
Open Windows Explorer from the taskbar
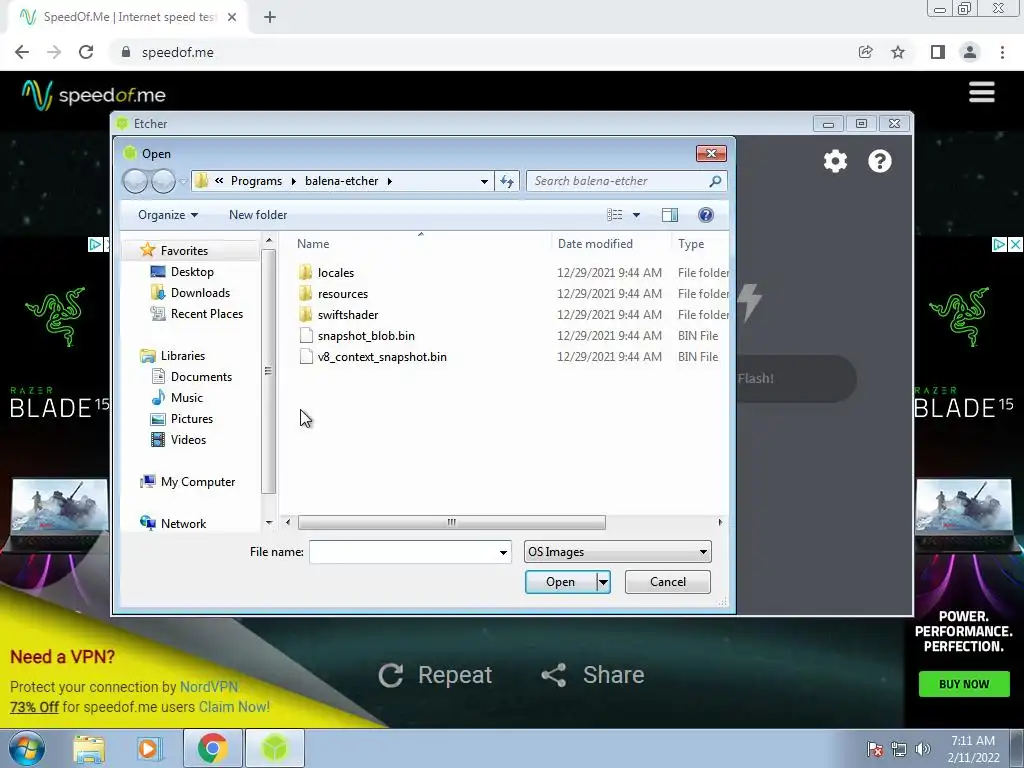(89, 749)
